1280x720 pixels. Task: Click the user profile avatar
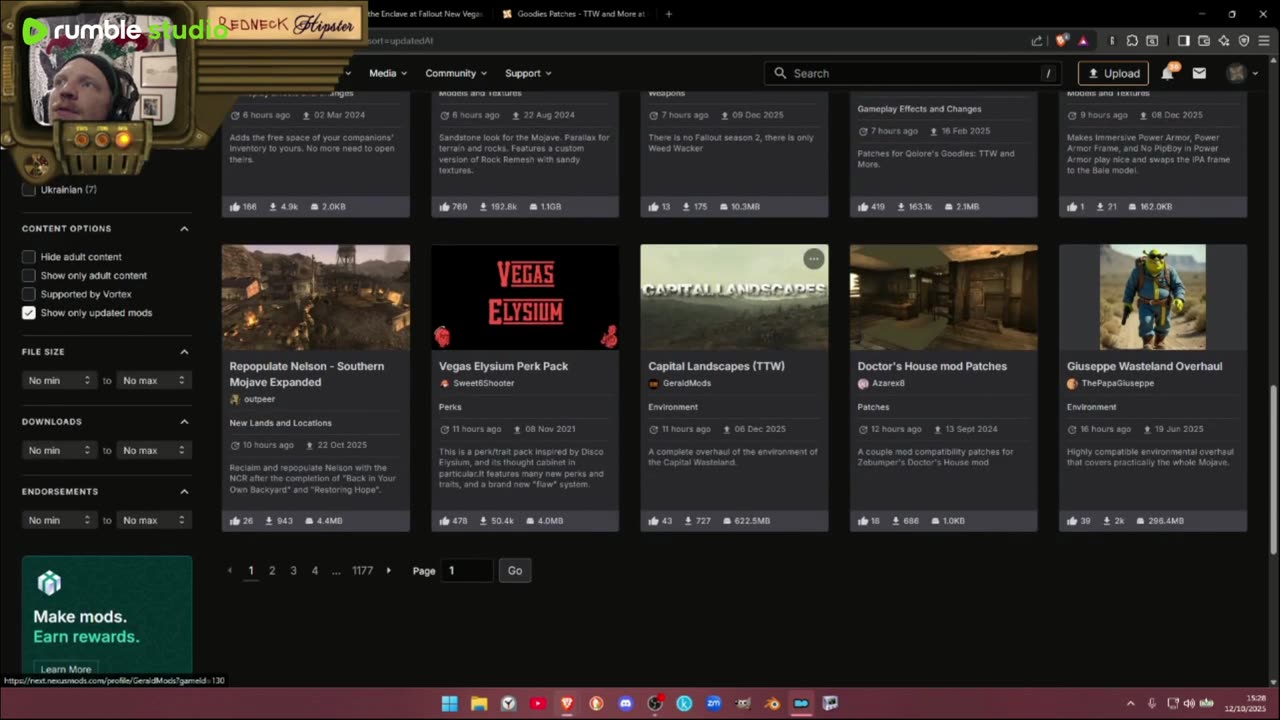1237,73
